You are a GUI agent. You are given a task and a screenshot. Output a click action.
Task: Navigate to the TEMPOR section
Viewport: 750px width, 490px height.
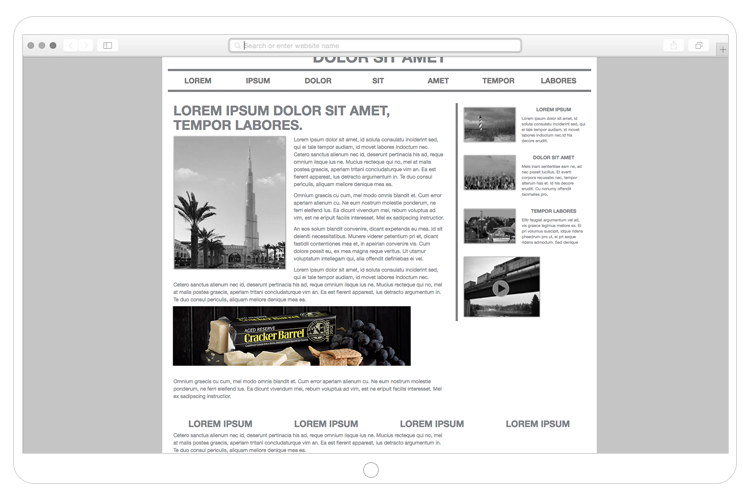(498, 81)
